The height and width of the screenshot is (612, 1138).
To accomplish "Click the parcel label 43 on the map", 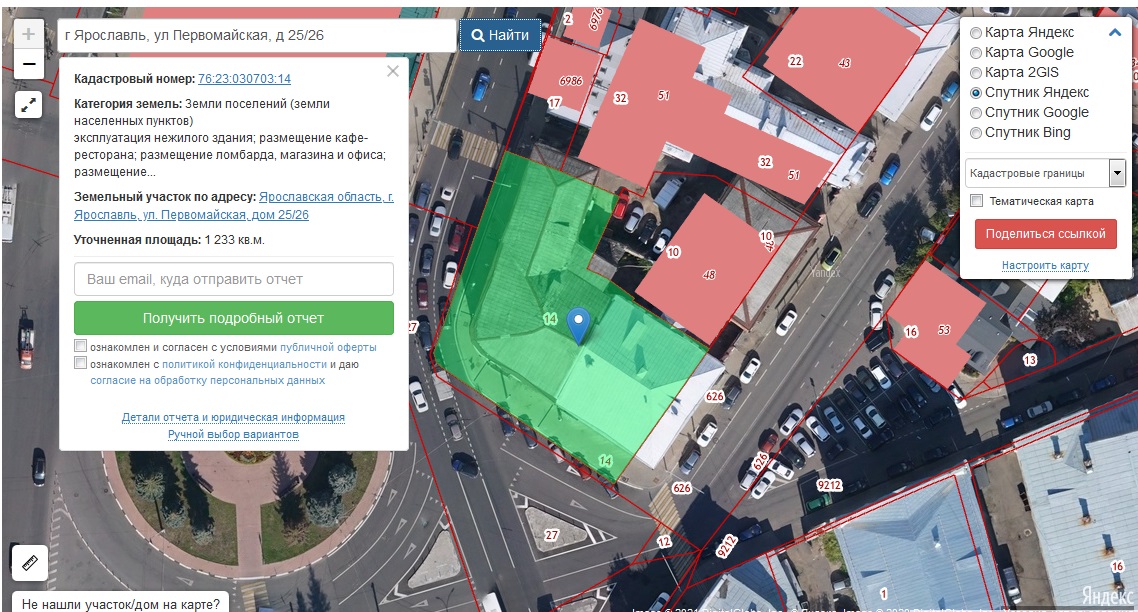I will click(844, 63).
